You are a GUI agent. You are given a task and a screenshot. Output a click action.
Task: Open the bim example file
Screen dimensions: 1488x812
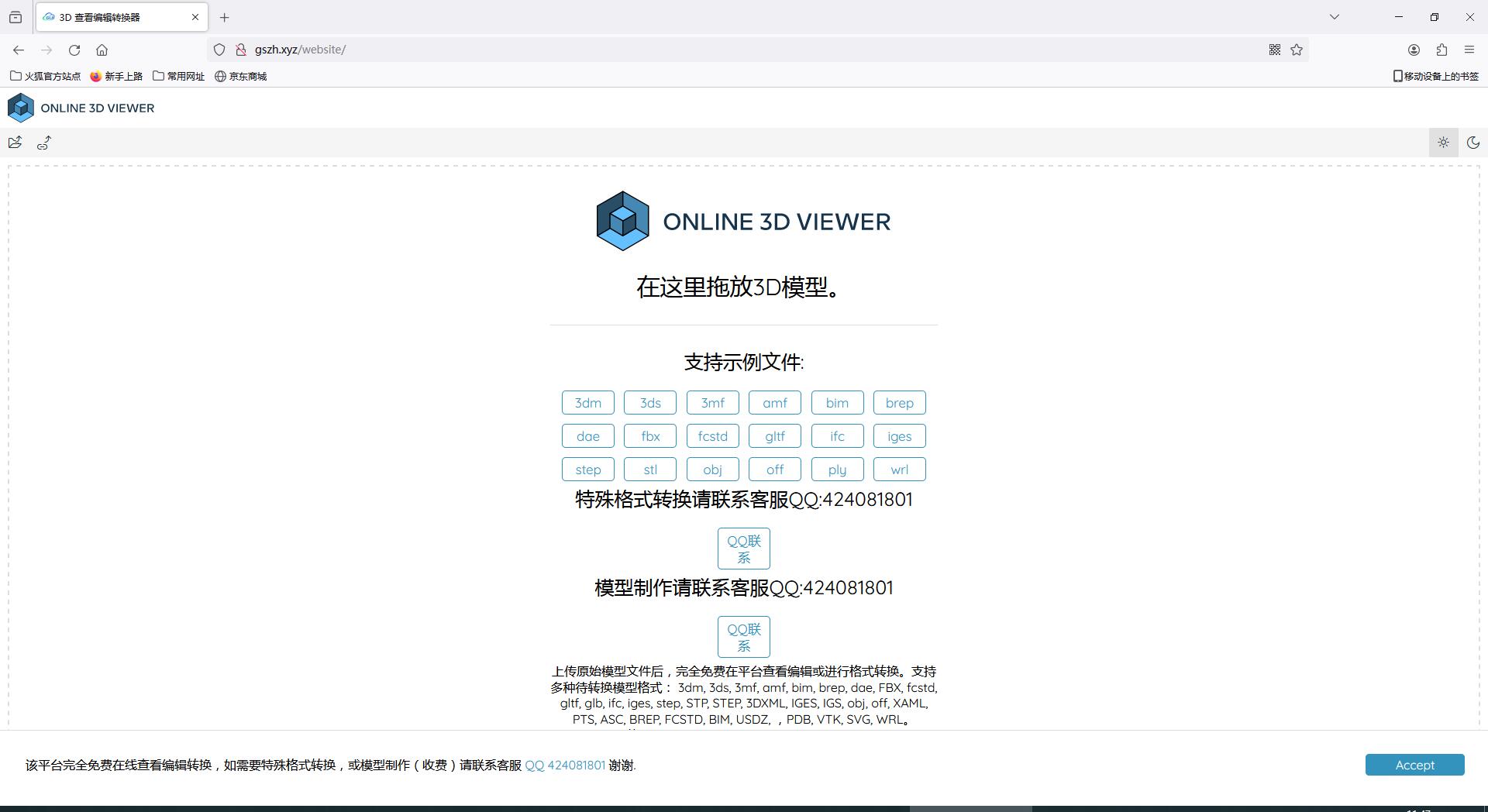(x=838, y=403)
